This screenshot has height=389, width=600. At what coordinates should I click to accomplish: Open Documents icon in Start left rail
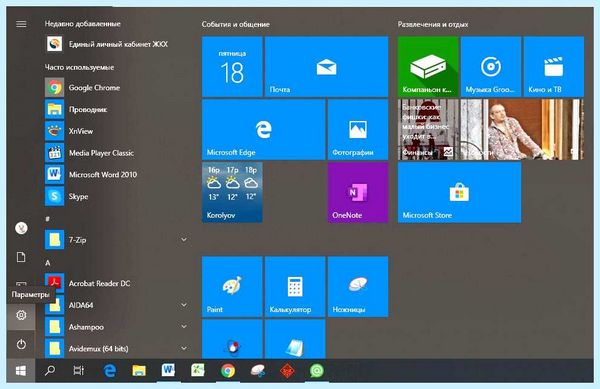pos(21,257)
